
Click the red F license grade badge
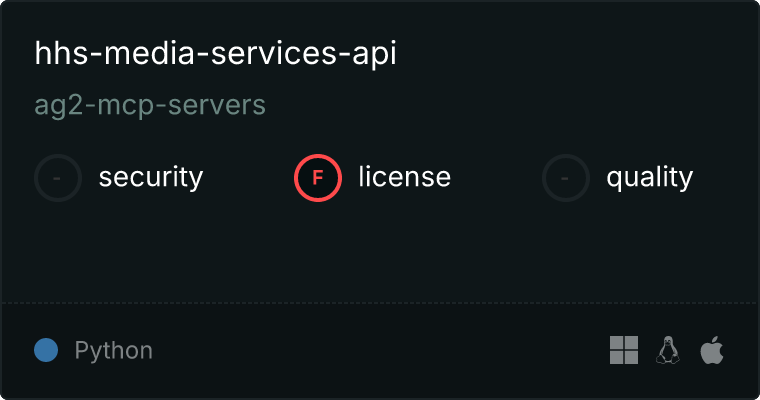pos(318,178)
